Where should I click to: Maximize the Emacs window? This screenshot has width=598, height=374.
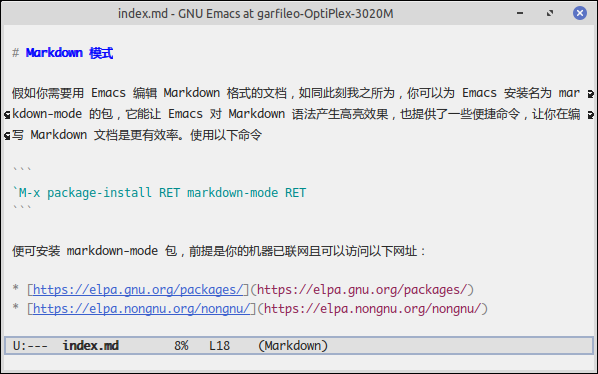coord(550,13)
